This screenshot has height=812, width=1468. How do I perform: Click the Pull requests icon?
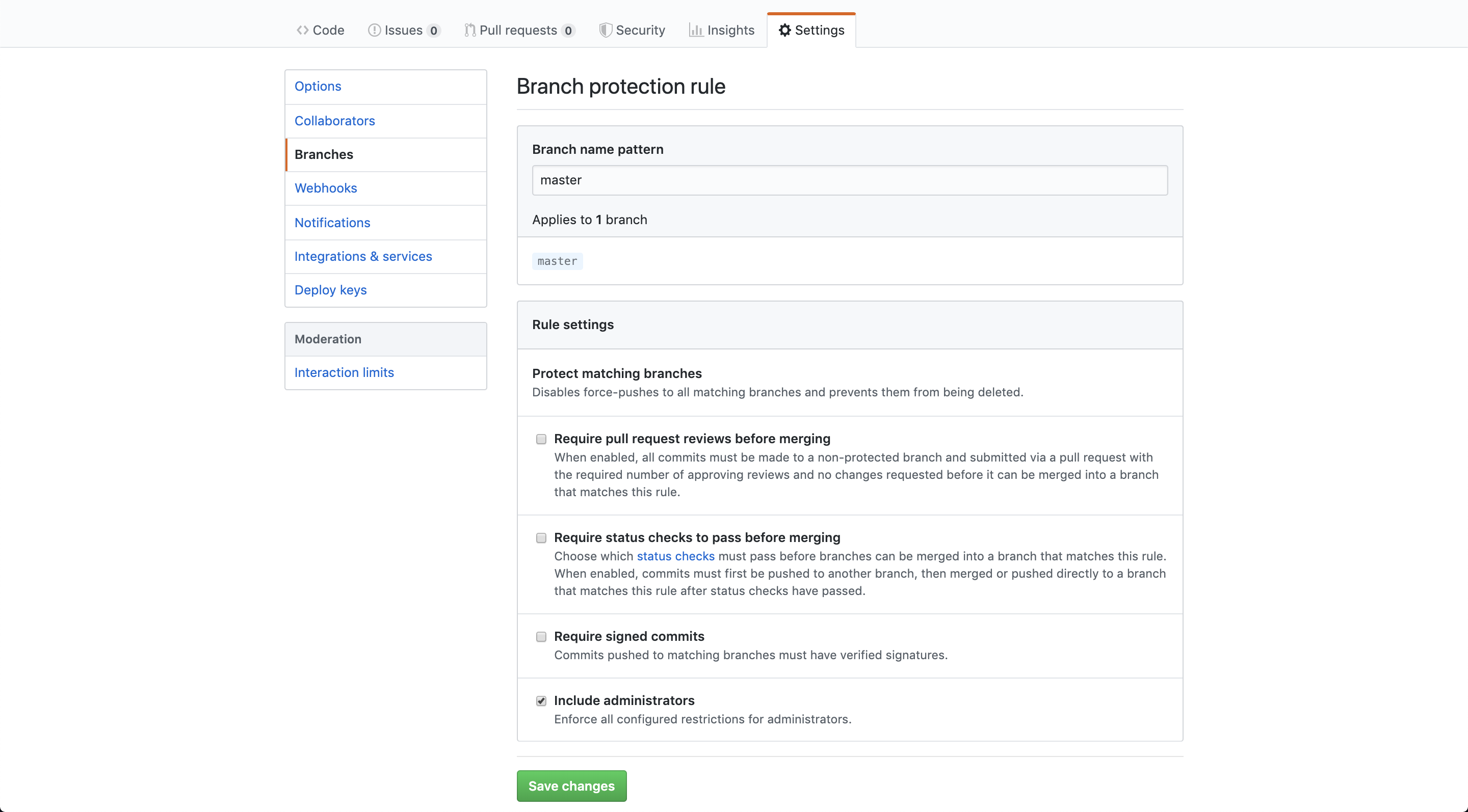click(469, 30)
